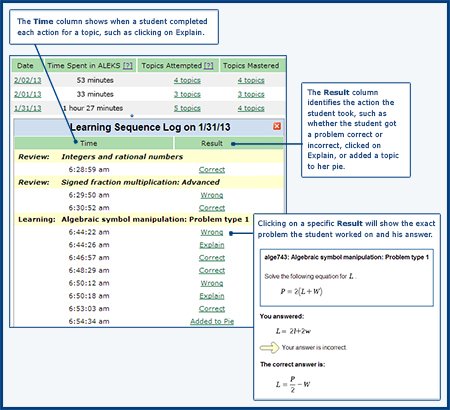Image resolution: width=450 pixels, height=410 pixels.
Task: Open the 2/02/13 date log
Action: point(28,80)
